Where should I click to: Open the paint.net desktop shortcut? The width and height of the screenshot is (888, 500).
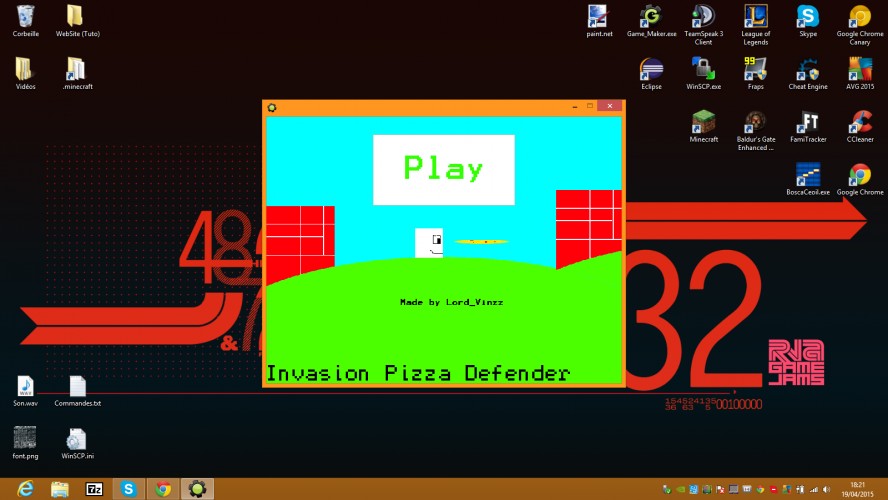click(599, 21)
